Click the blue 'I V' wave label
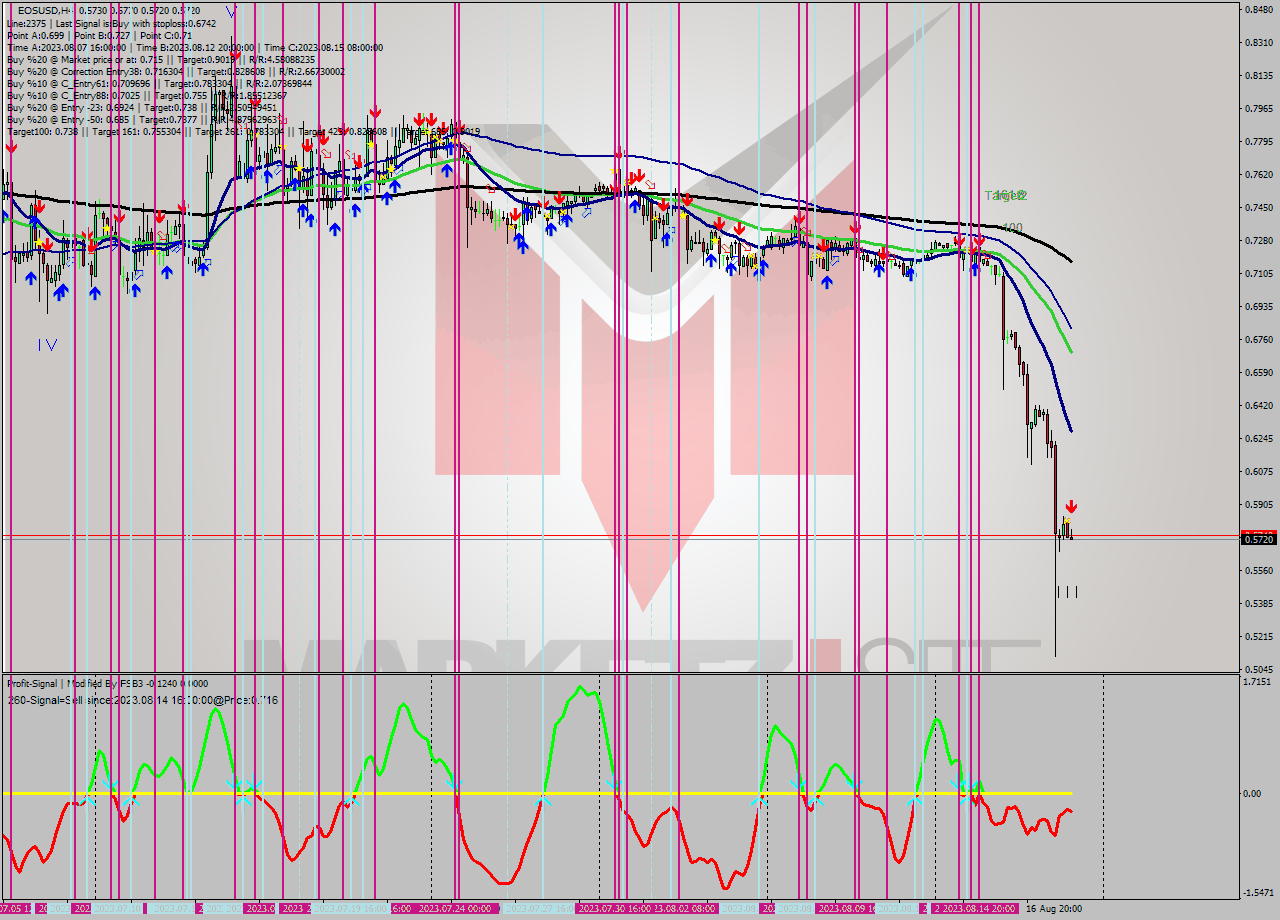1280x920 pixels. click(47, 345)
